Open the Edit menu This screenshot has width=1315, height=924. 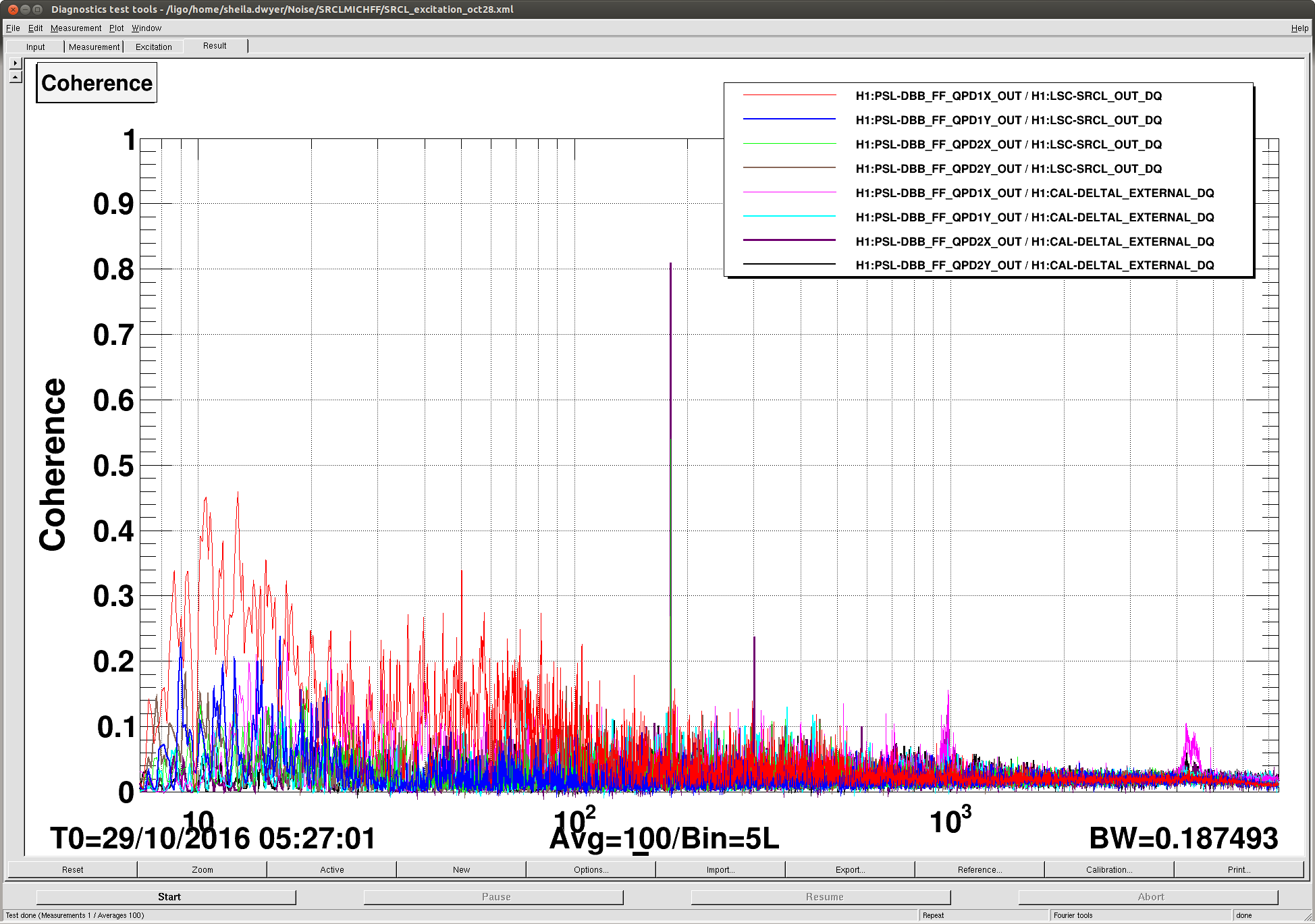coord(35,28)
